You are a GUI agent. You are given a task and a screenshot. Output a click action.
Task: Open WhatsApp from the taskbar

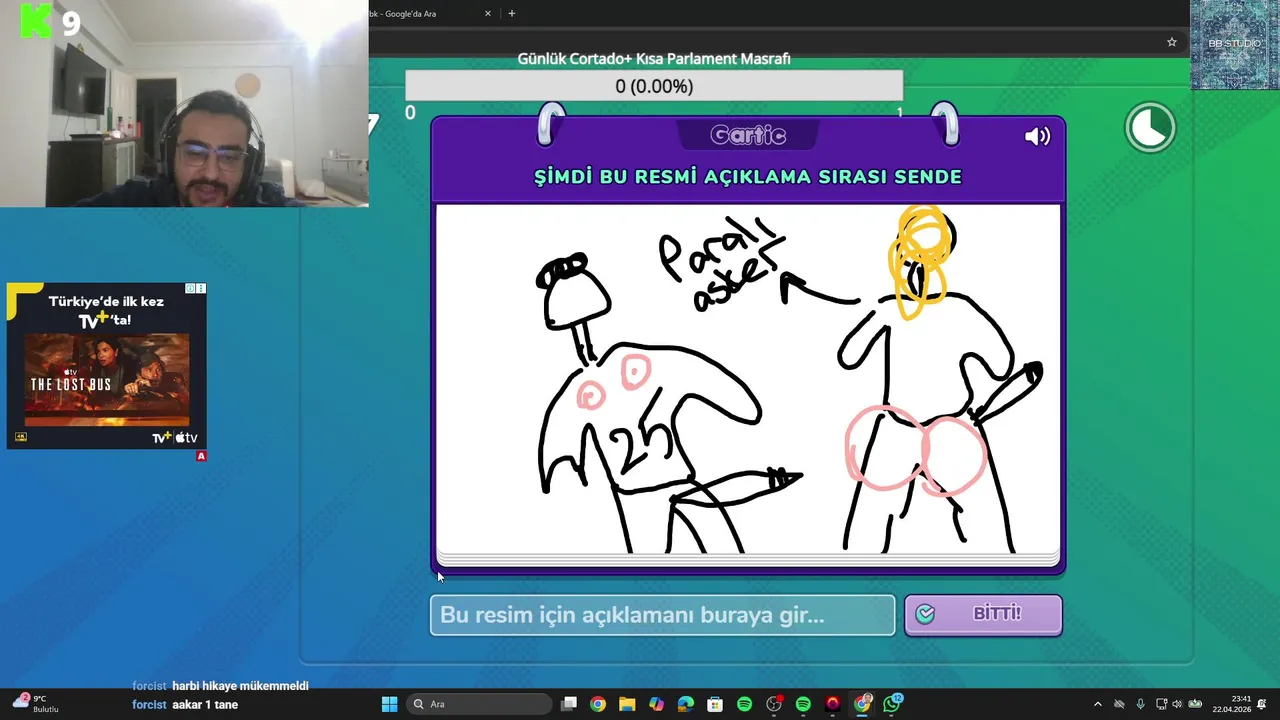click(x=892, y=704)
